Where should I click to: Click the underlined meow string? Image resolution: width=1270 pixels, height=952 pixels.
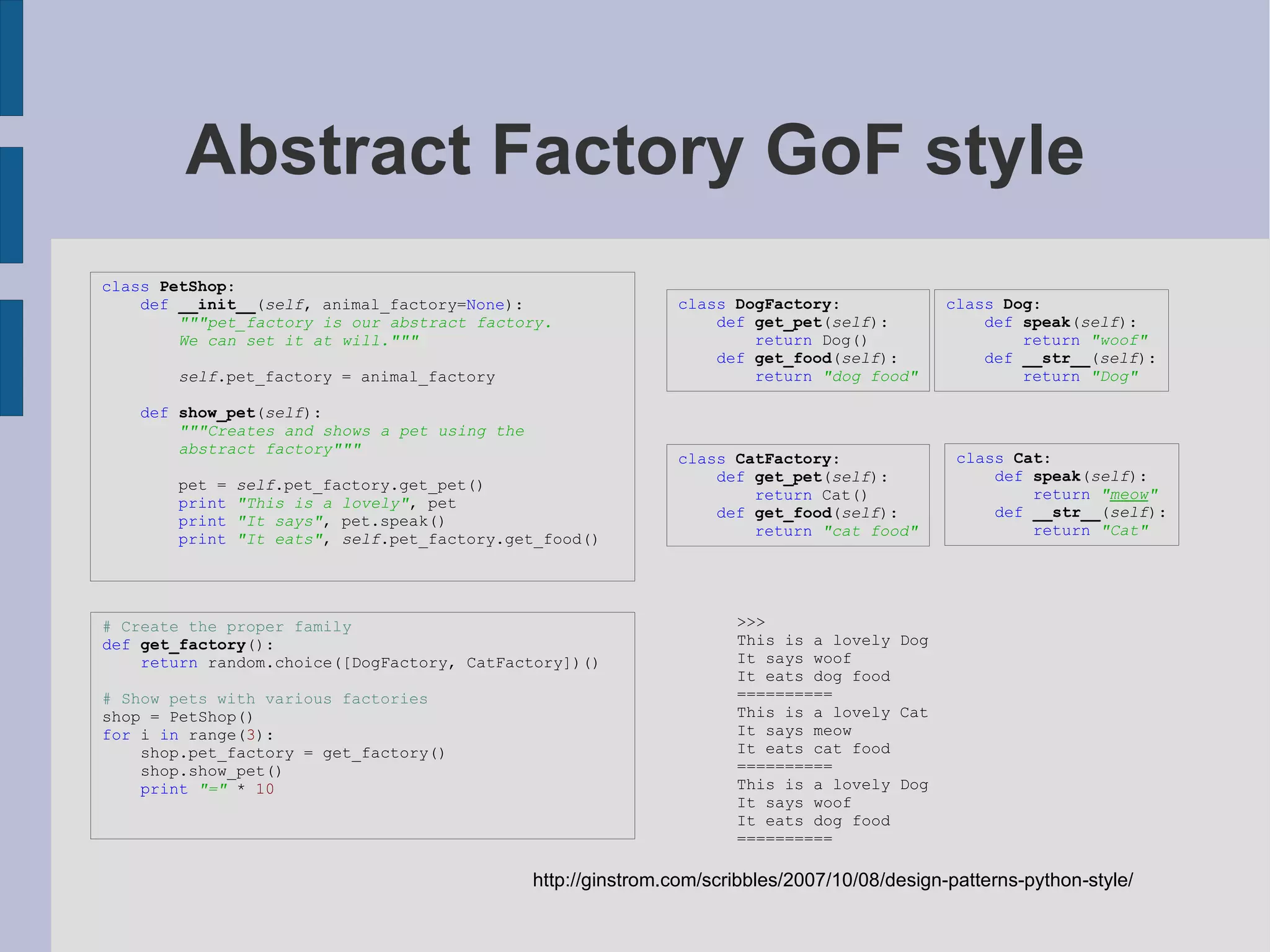(1129, 495)
